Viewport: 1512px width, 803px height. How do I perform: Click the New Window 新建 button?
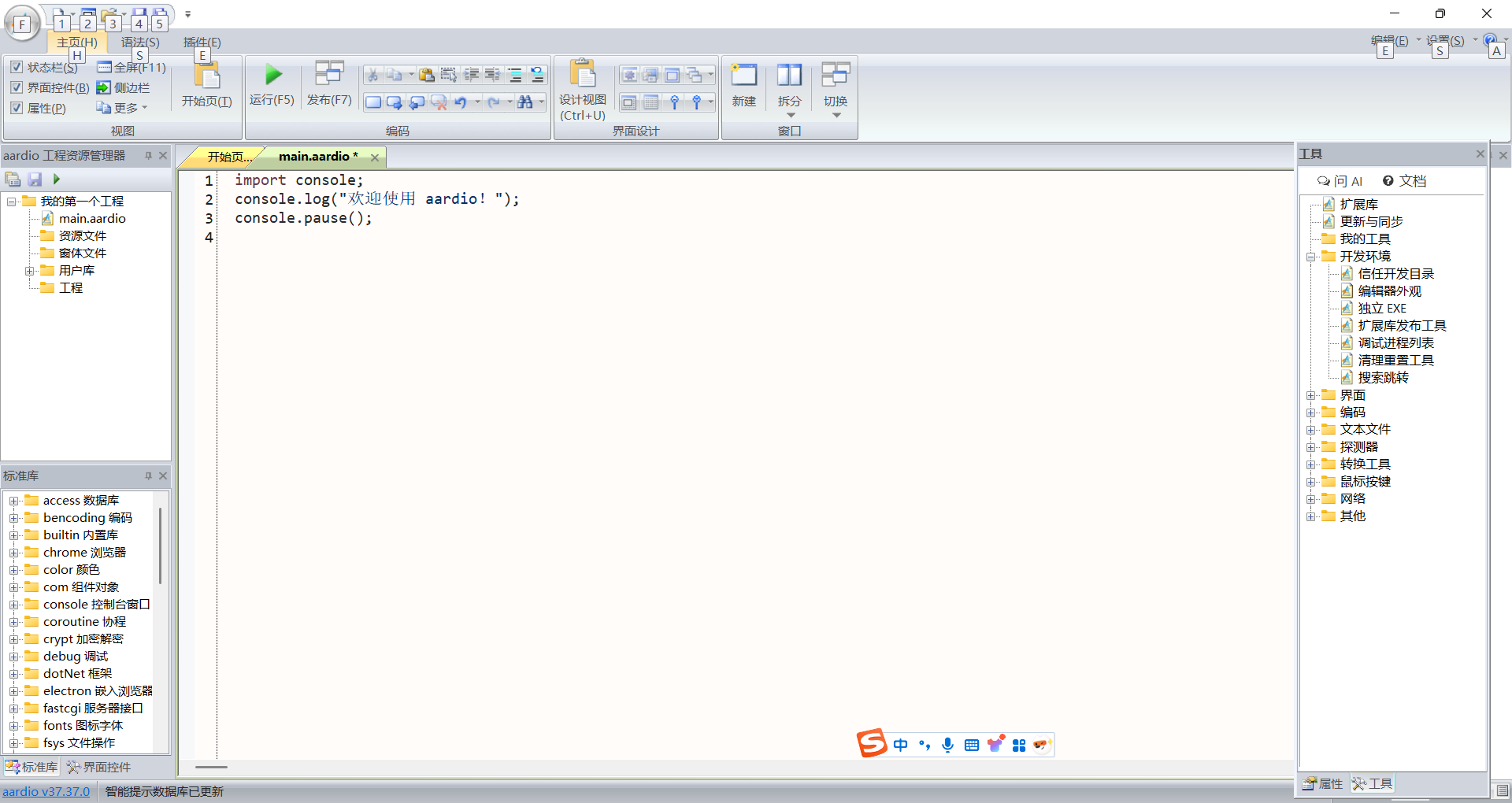pyautogui.click(x=743, y=85)
